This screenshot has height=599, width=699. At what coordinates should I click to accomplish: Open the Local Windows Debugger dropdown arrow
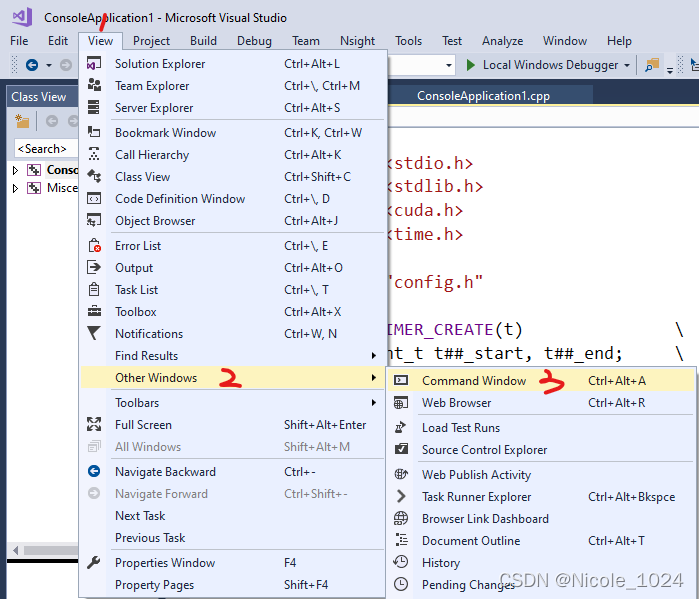coord(627,65)
